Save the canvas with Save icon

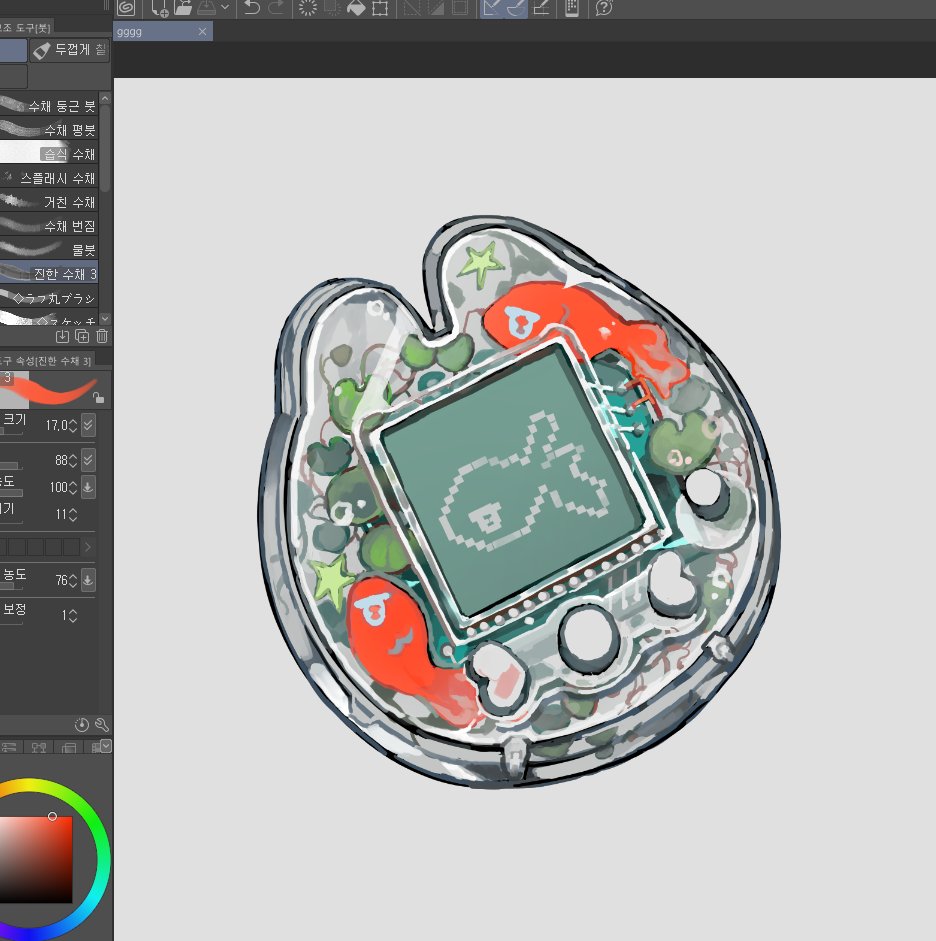pyautogui.click(x=206, y=8)
